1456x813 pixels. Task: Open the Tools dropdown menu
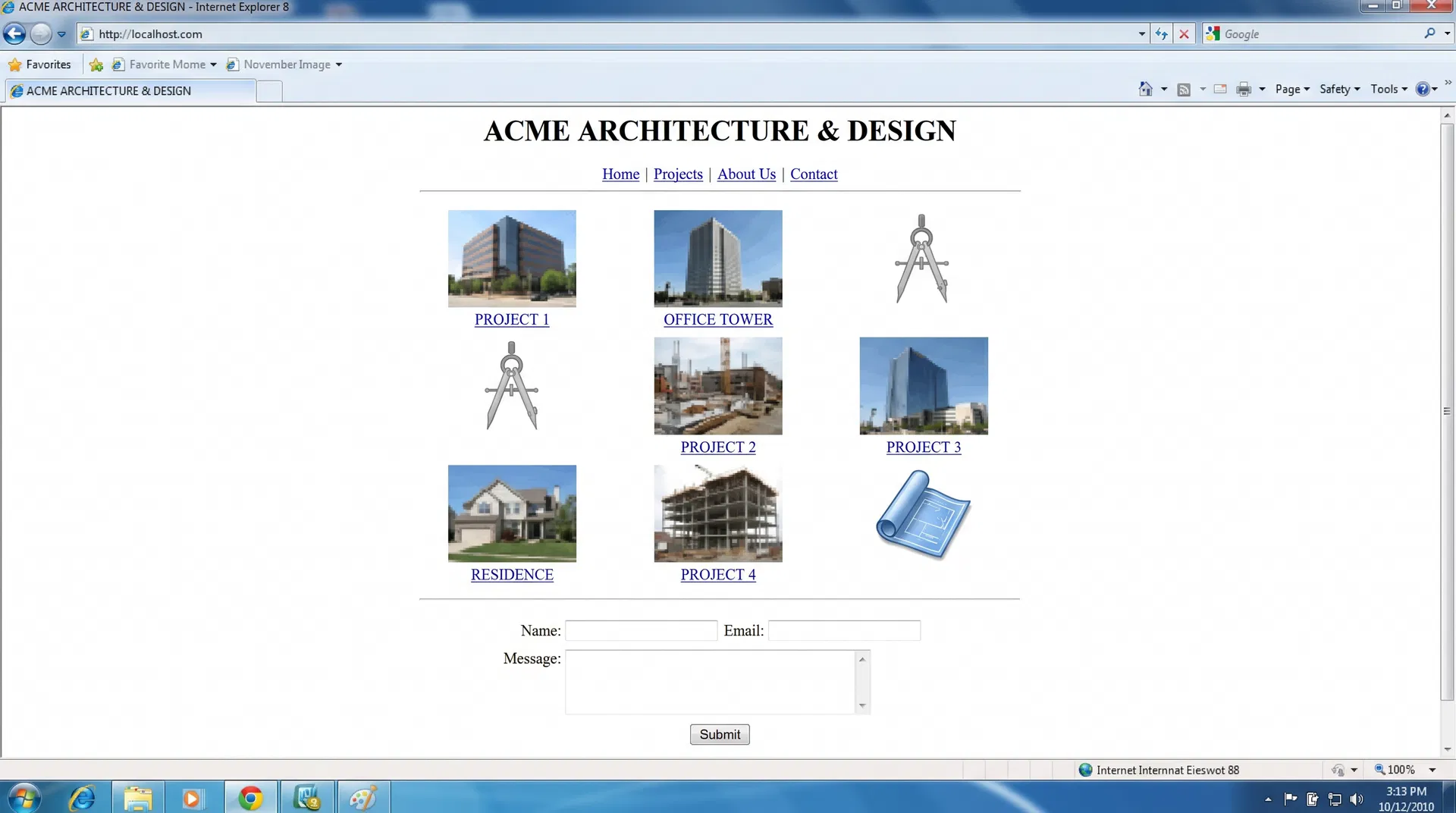point(1388,89)
